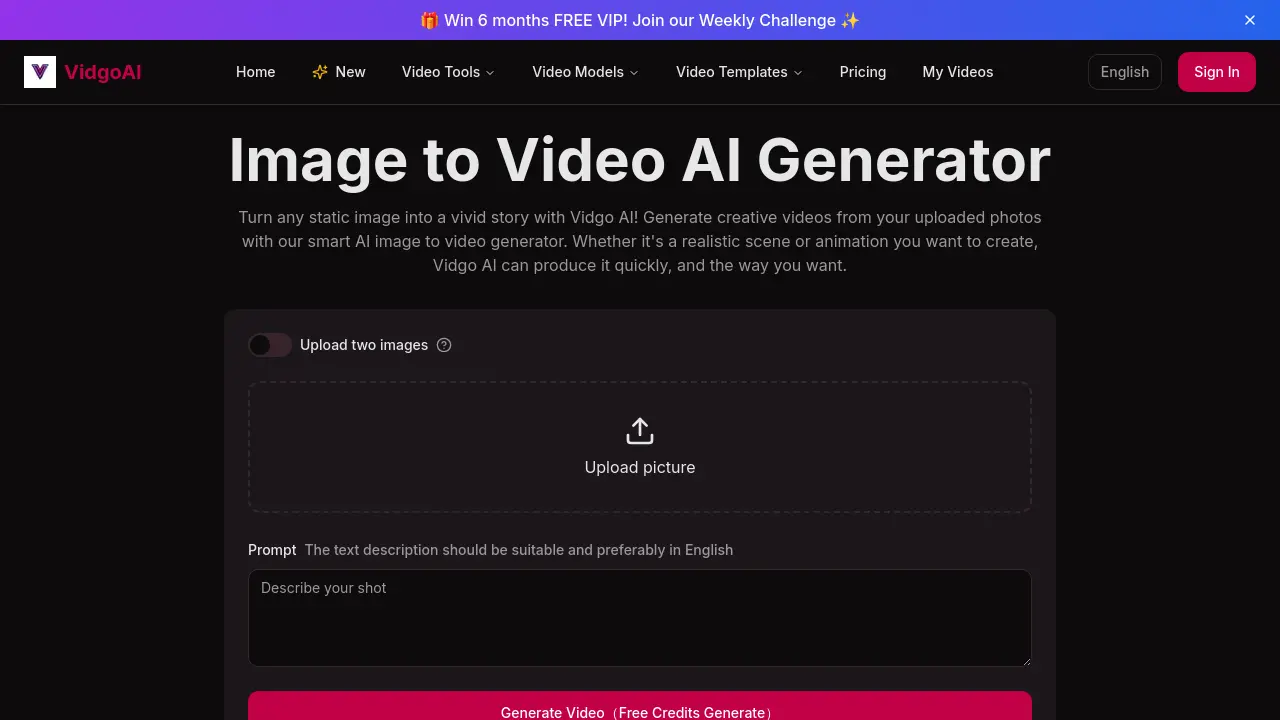This screenshot has width=1280, height=720.
Task: Click the upload arrow icon
Action: [x=639, y=430]
